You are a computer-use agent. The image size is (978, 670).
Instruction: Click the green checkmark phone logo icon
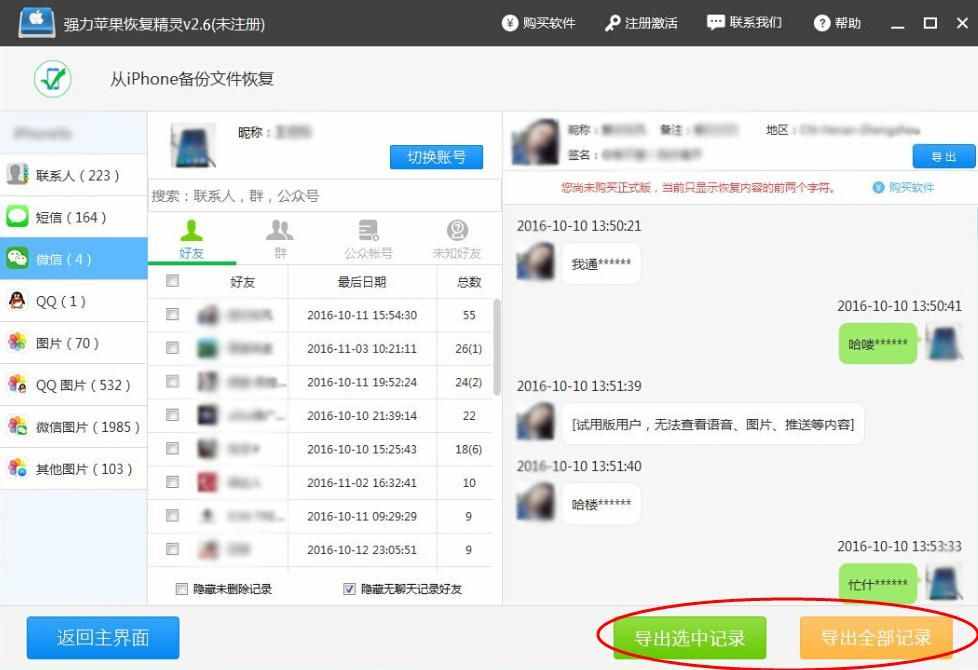click(x=52, y=79)
